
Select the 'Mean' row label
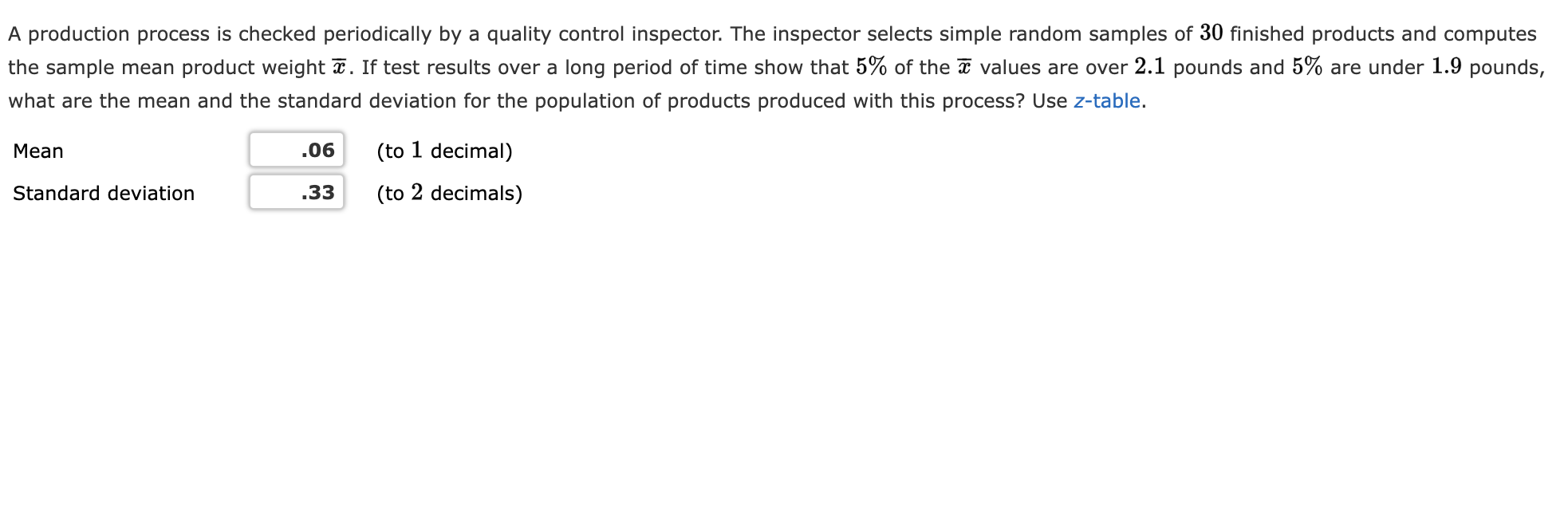(x=38, y=151)
